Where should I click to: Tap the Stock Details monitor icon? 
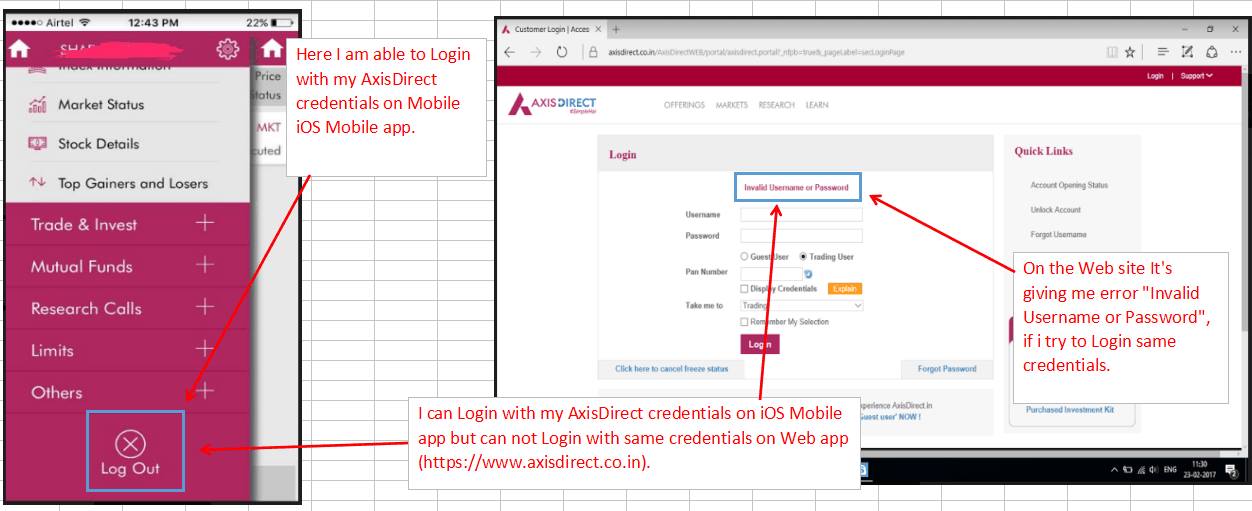38,144
